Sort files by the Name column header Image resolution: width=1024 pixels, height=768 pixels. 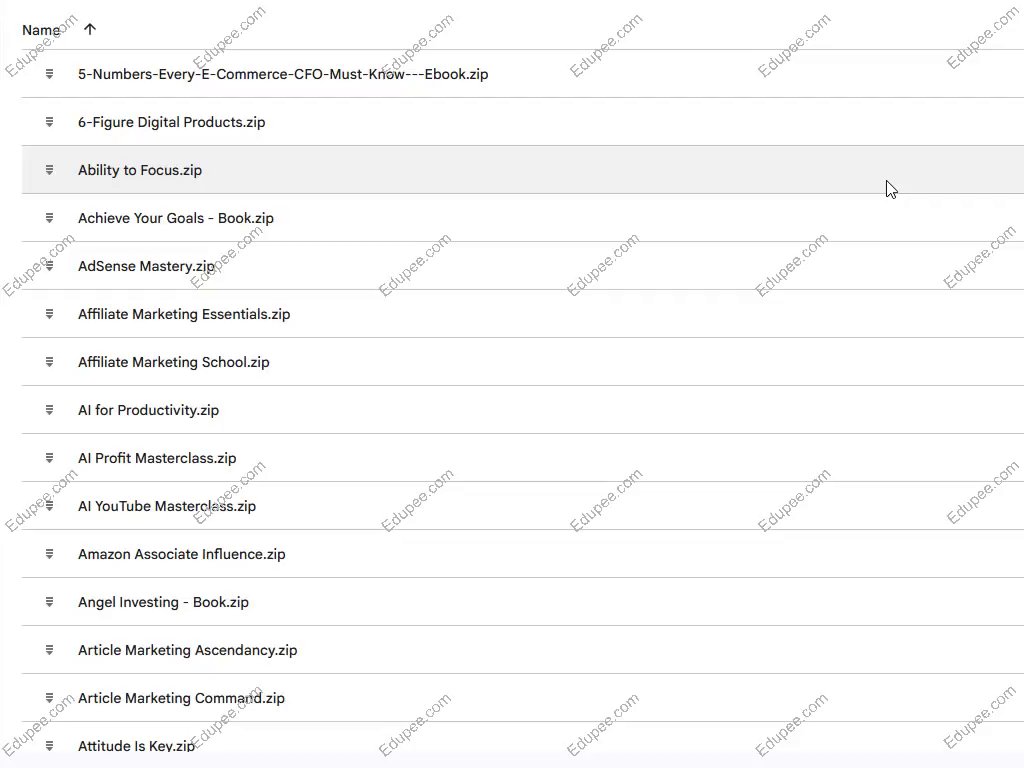coord(40,30)
